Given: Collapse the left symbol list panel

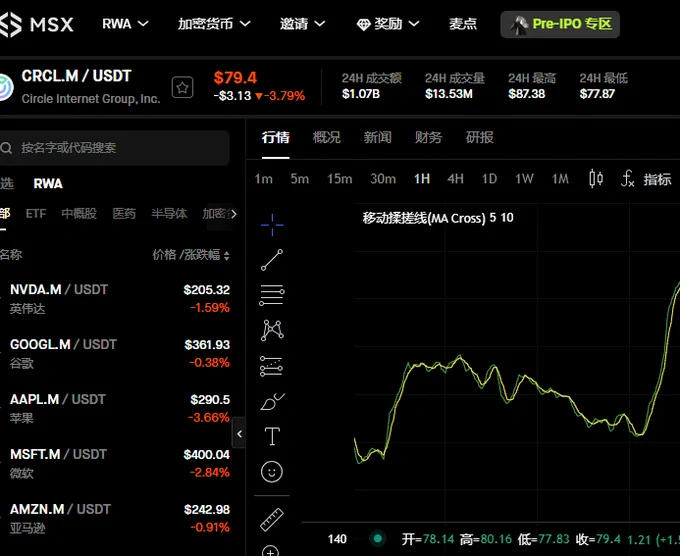Looking at the screenshot, I should pos(239,433).
